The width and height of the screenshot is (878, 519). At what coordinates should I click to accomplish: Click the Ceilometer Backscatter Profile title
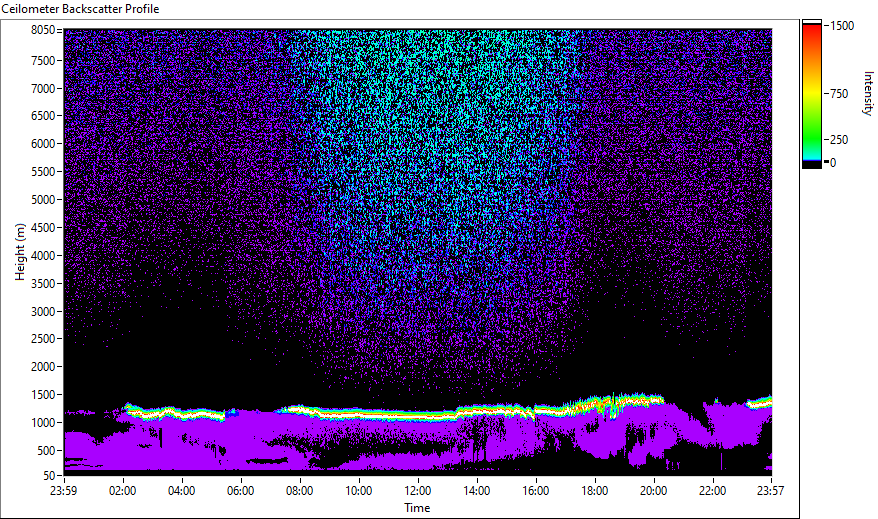(x=80, y=9)
